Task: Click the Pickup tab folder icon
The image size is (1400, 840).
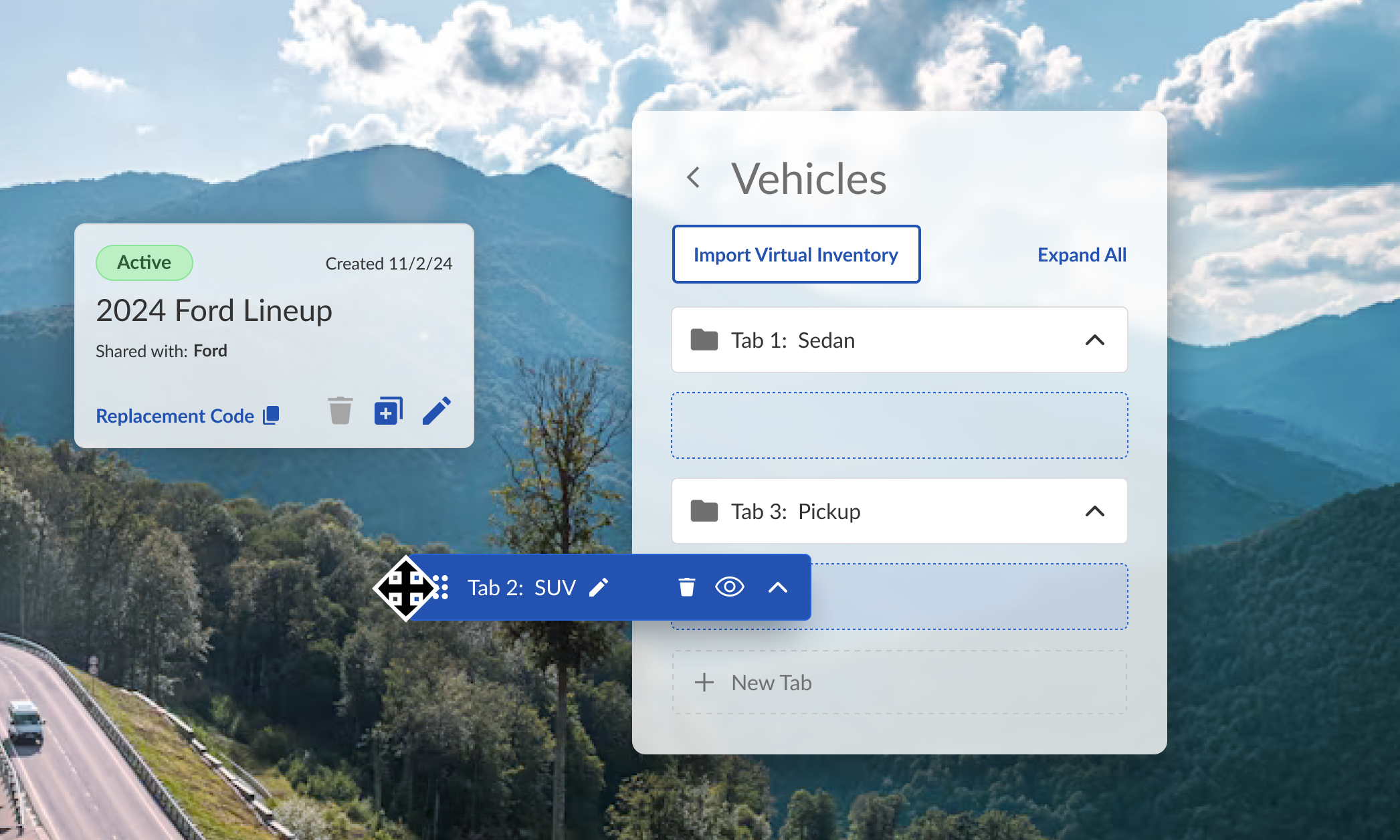Action: click(x=704, y=511)
